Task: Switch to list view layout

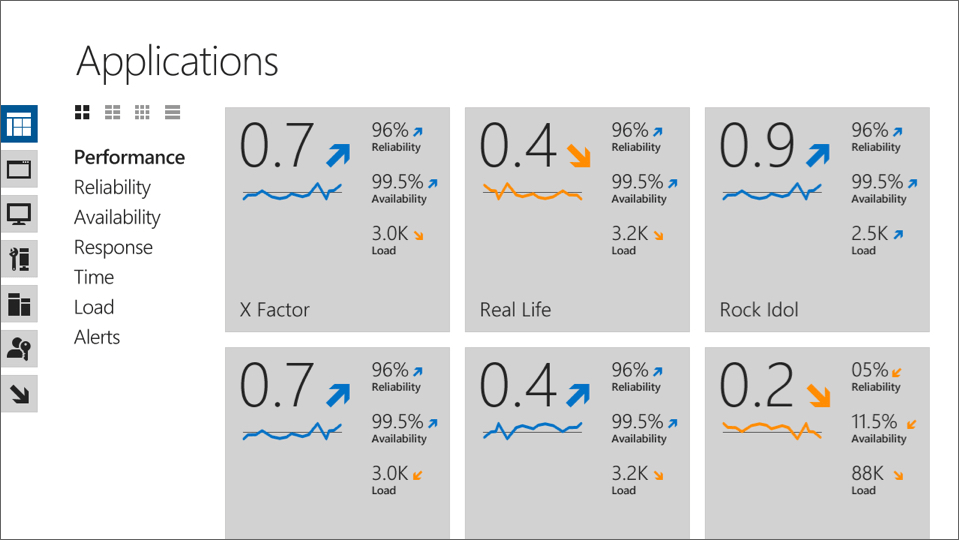Action: point(173,112)
